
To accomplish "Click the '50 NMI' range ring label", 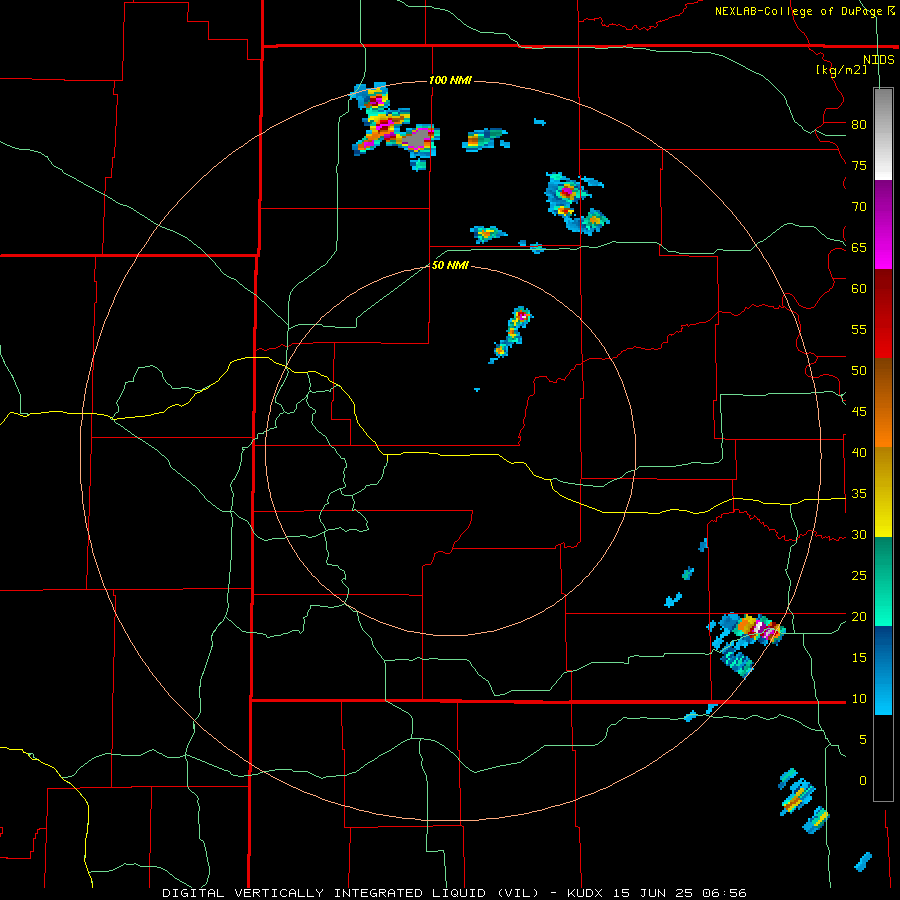I will pyautogui.click(x=450, y=265).
